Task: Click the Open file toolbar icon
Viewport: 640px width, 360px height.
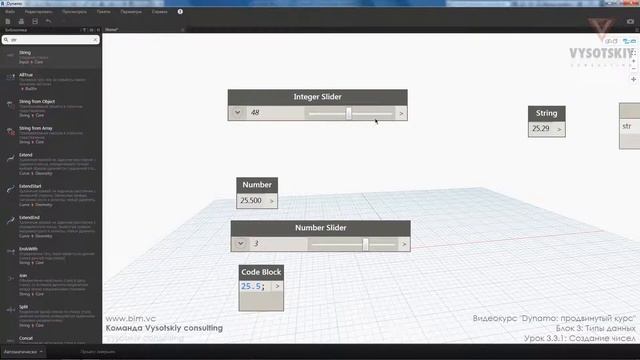Action: point(21,21)
